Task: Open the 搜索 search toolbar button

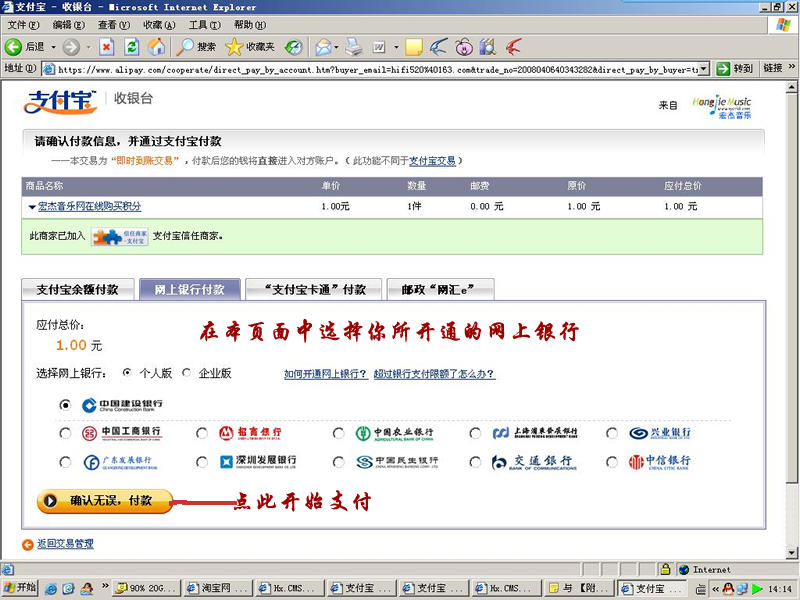Action: 196,47
